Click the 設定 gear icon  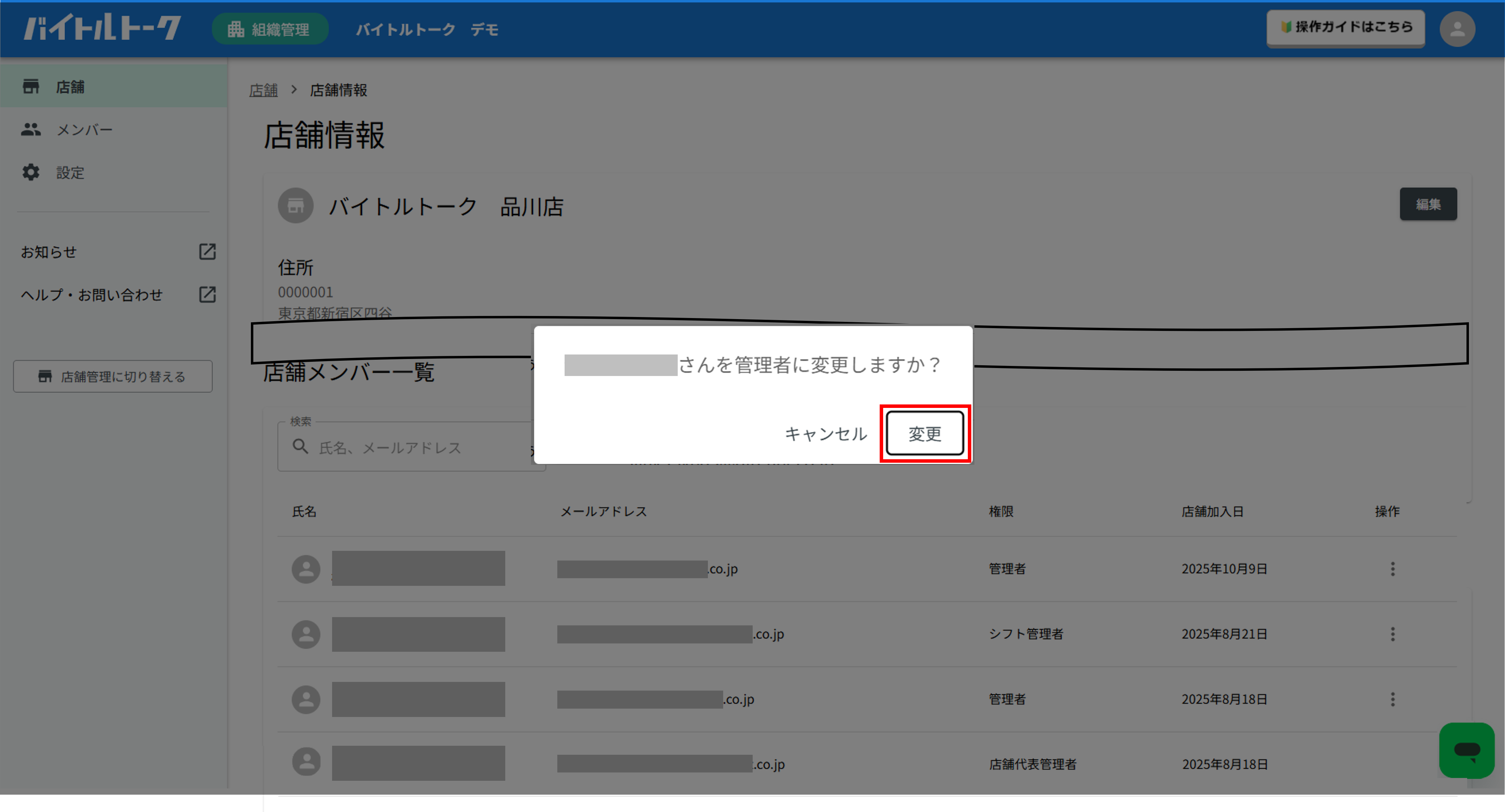pyautogui.click(x=31, y=172)
